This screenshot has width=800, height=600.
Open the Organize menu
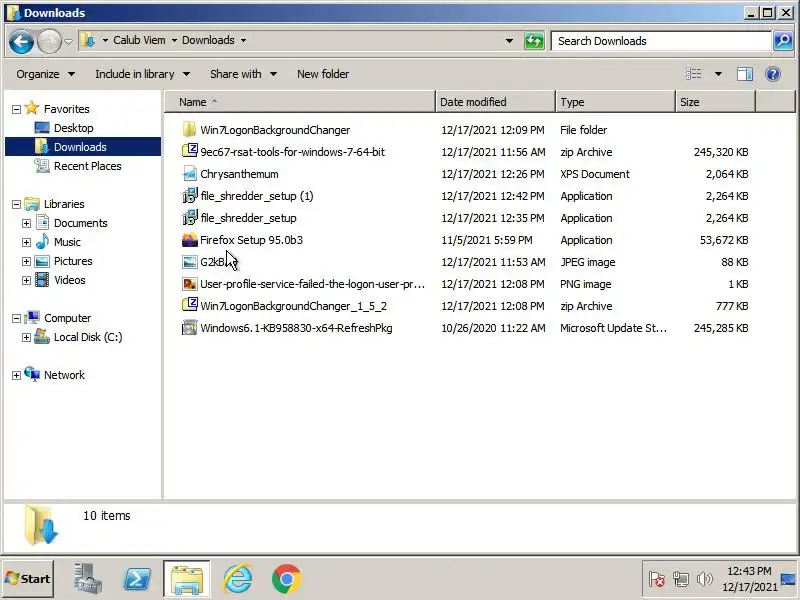tap(45, 74)
